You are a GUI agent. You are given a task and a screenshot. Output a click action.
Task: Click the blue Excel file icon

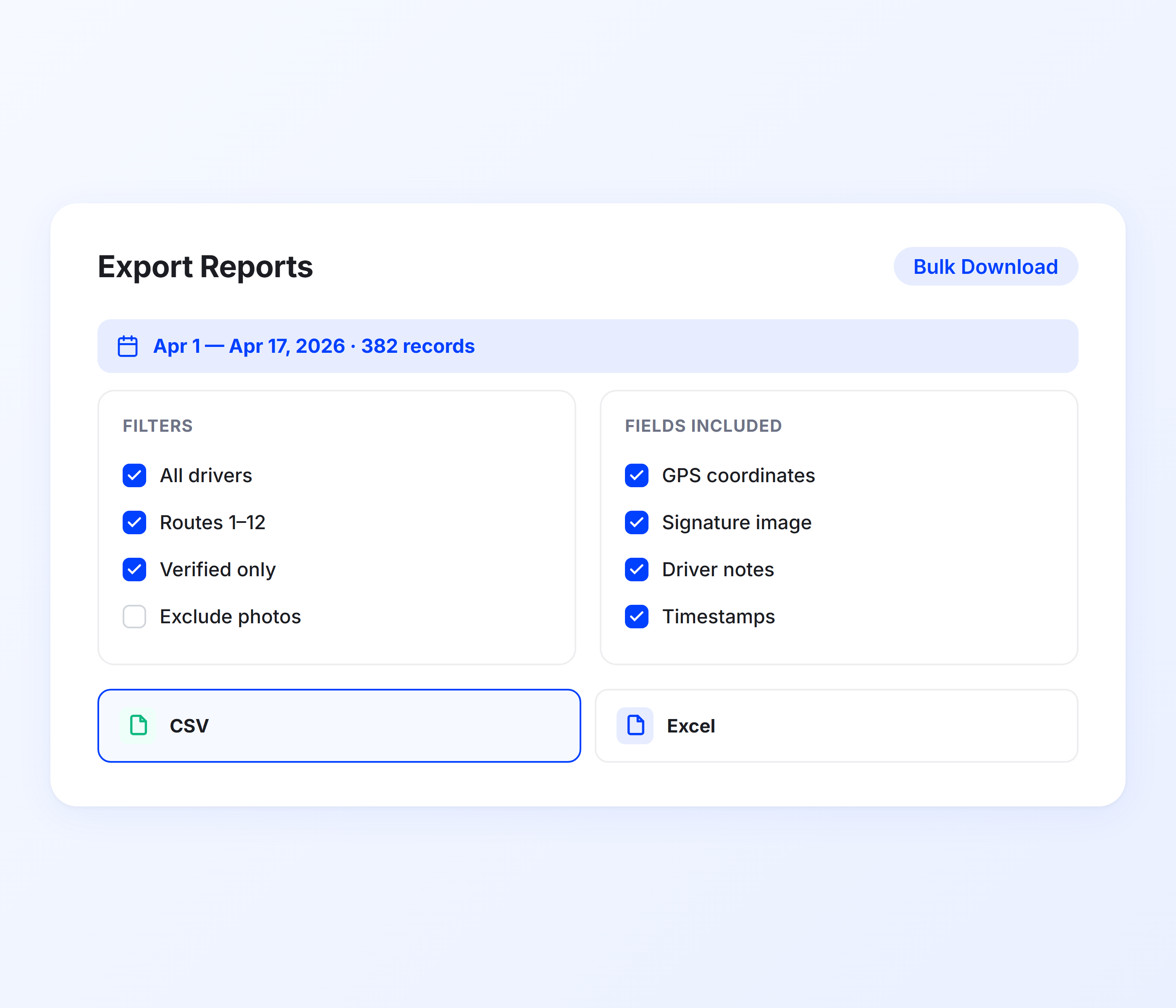click(635, 725)
